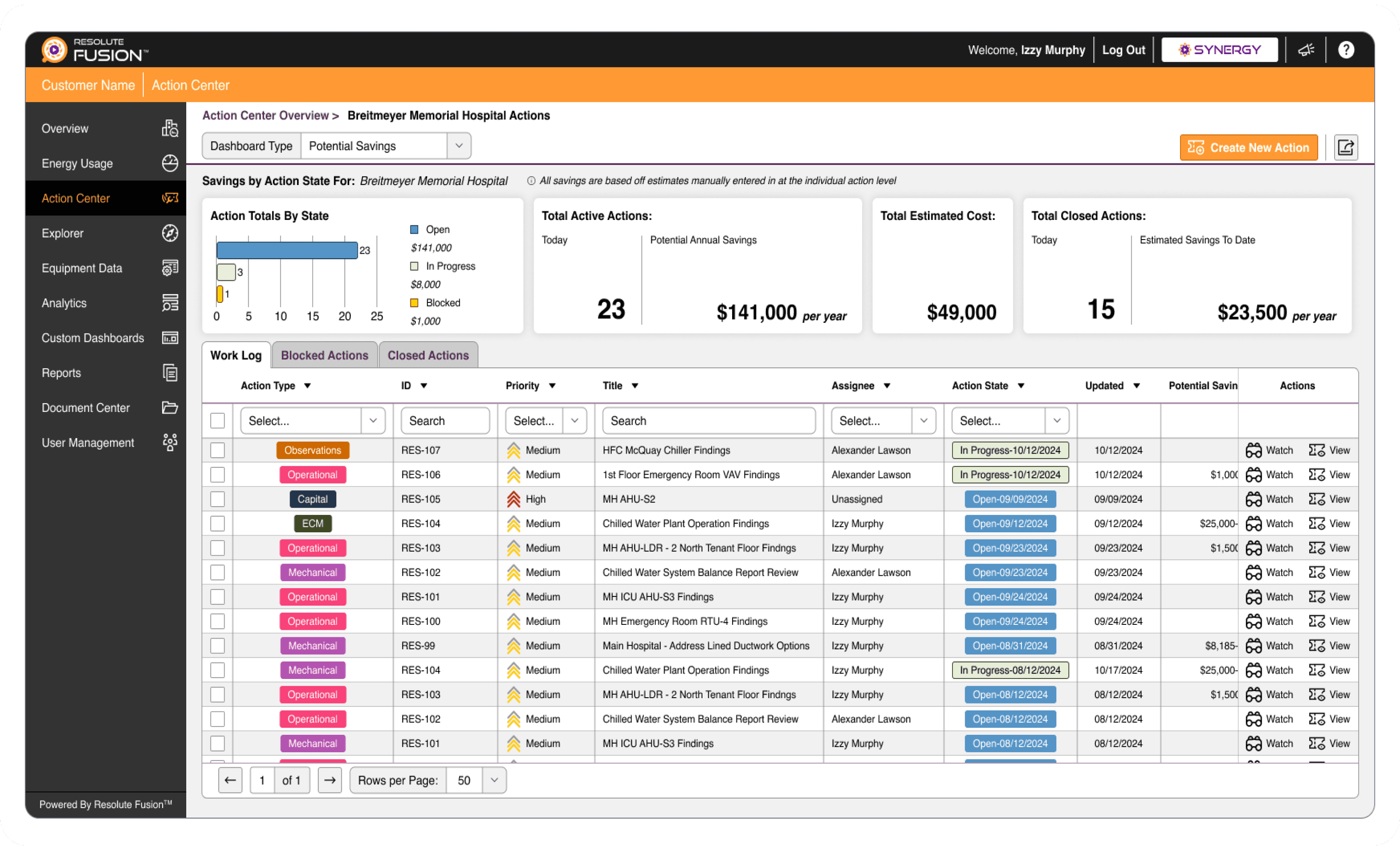
Task: Select the checkbox for MH AHU-S2 row
Action: tap(217, 499)
